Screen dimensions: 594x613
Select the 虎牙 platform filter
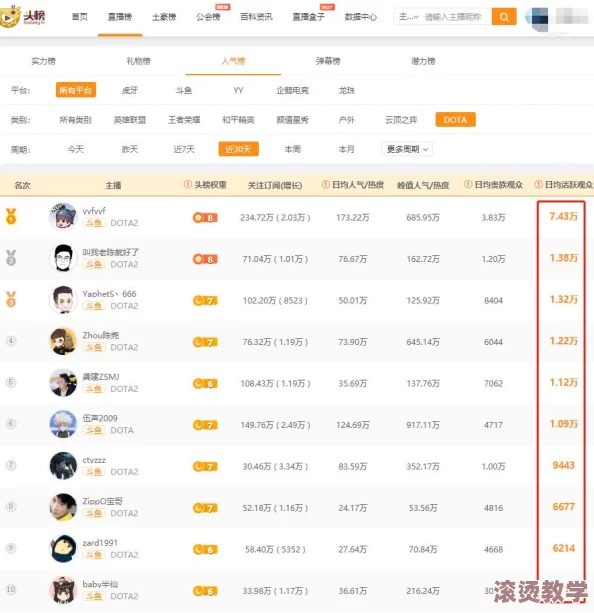130,90
